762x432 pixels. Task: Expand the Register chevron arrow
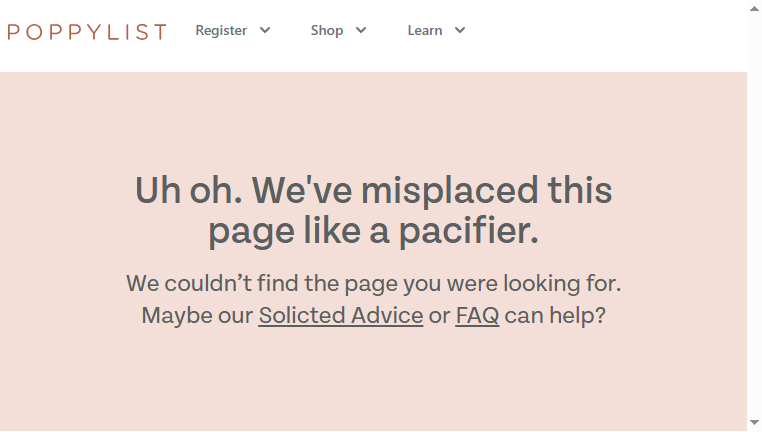pyautogui.click(x=265, y=30)
